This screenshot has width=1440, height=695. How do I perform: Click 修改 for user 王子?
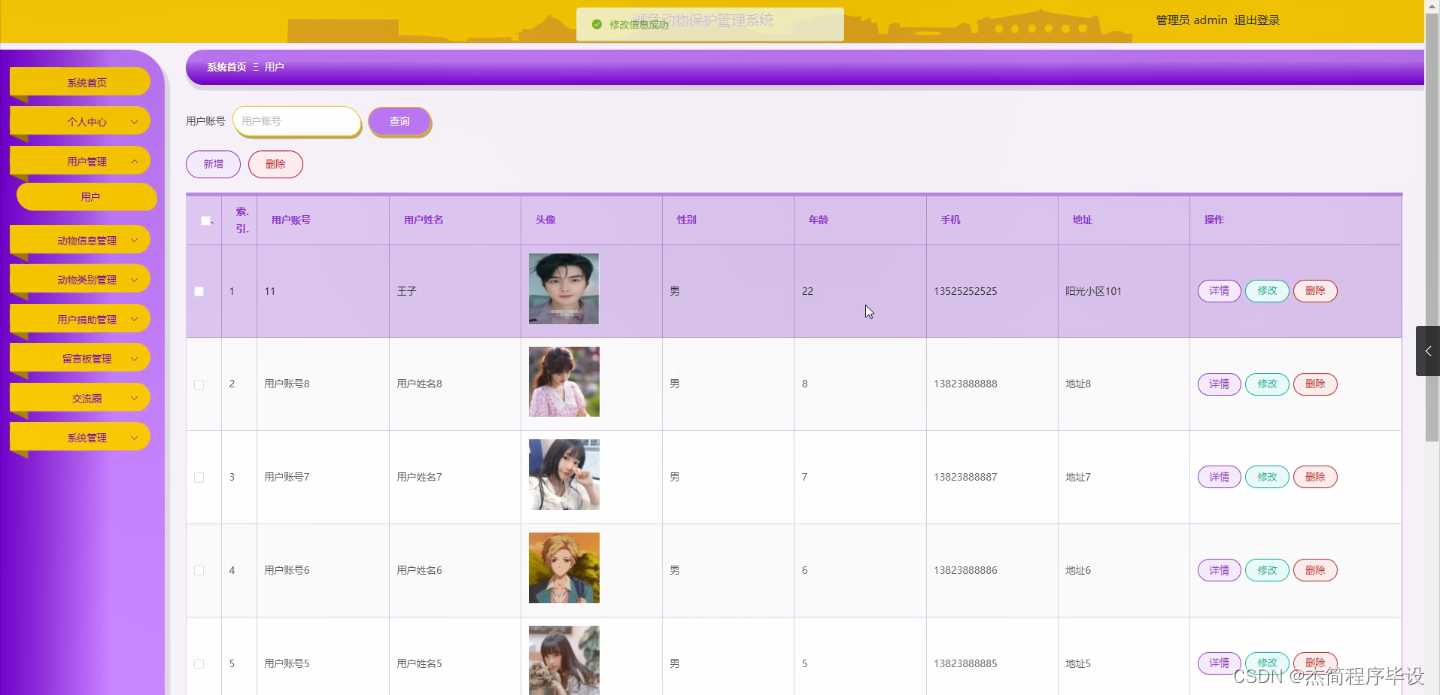point(1267,291)
